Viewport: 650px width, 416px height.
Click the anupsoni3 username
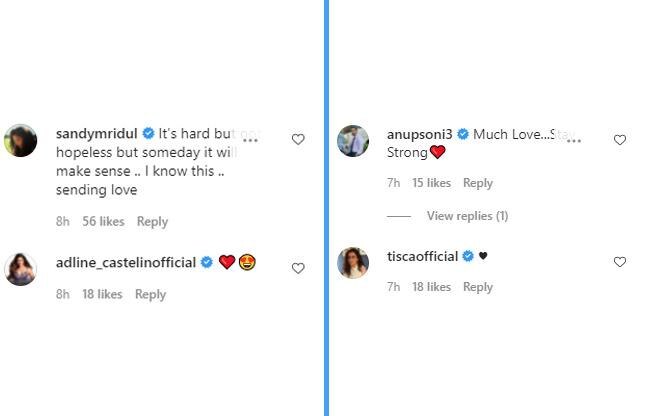pyautogui.click(x=419, y=133)
